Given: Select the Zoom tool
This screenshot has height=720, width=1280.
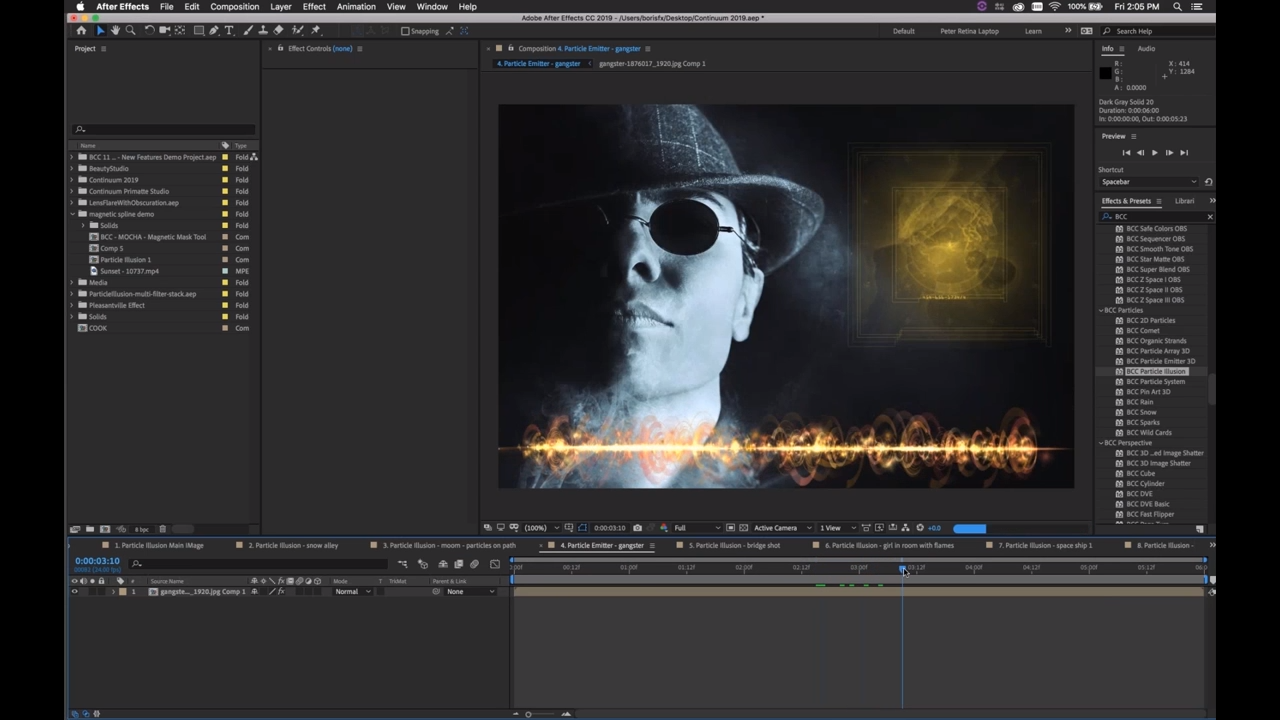Looking at the screenshot, I should [x=129, y=31].
